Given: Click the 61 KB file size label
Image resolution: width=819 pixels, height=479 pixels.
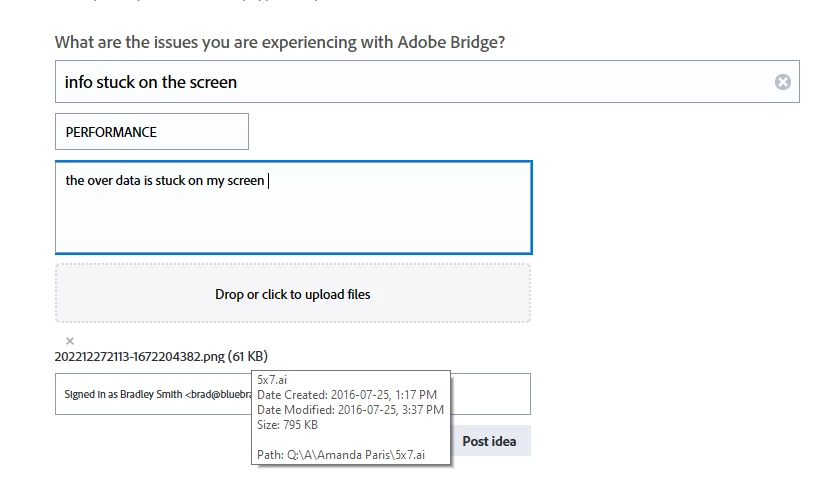Looking at the screenshot, I should [x=248, y=356].
